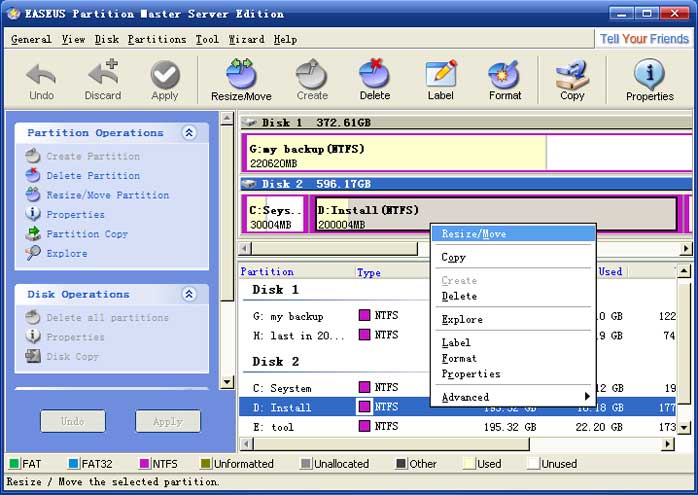The width and height of the screenshot is (698, 495).
Task: Click the Discard toolbar icon
Action: 103,72
